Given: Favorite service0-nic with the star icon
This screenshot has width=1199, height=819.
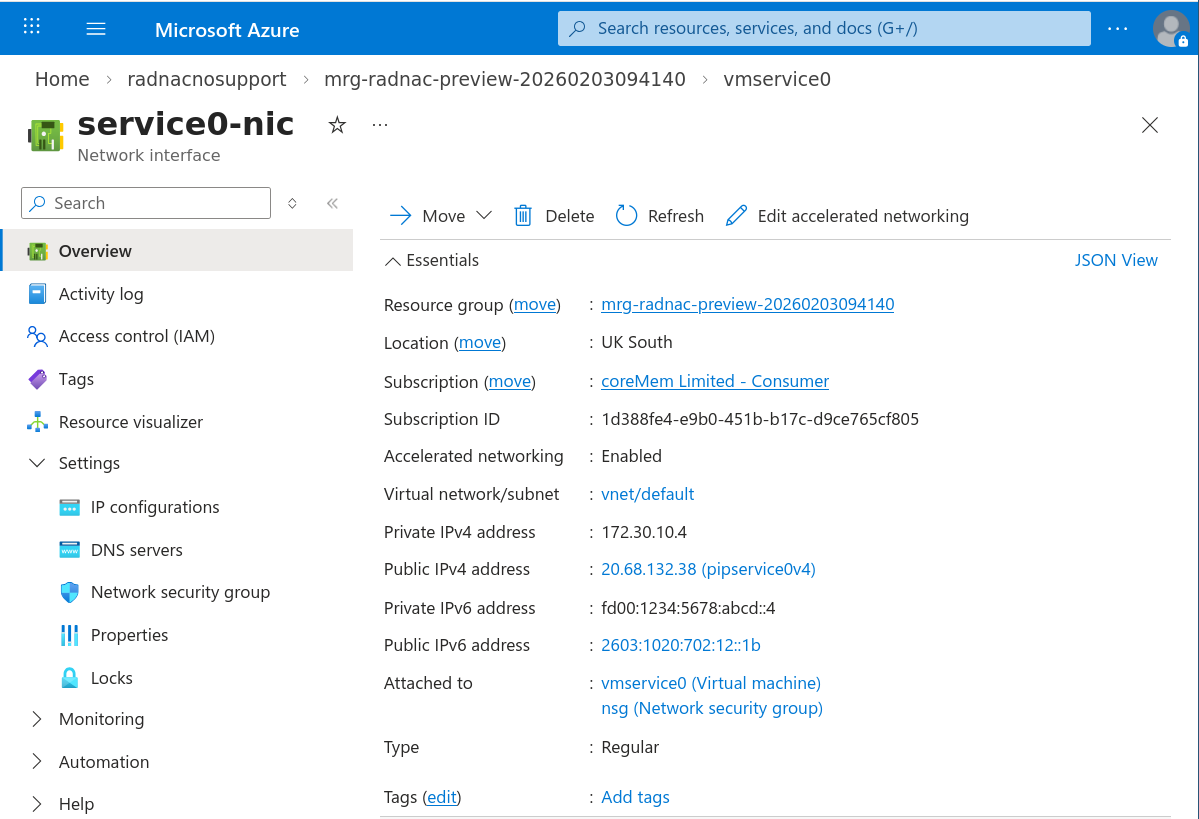Looking at the screenshot, I should [337, 125].
